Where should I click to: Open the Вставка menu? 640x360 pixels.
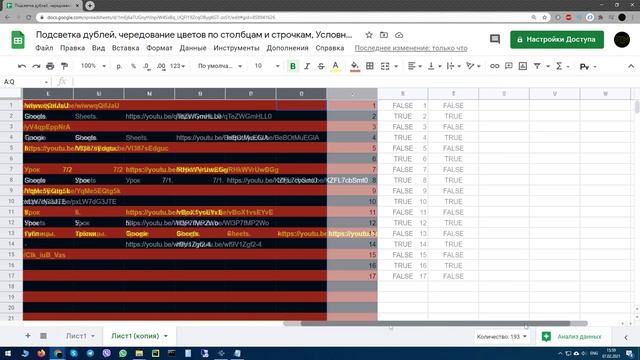coord(125,48)
